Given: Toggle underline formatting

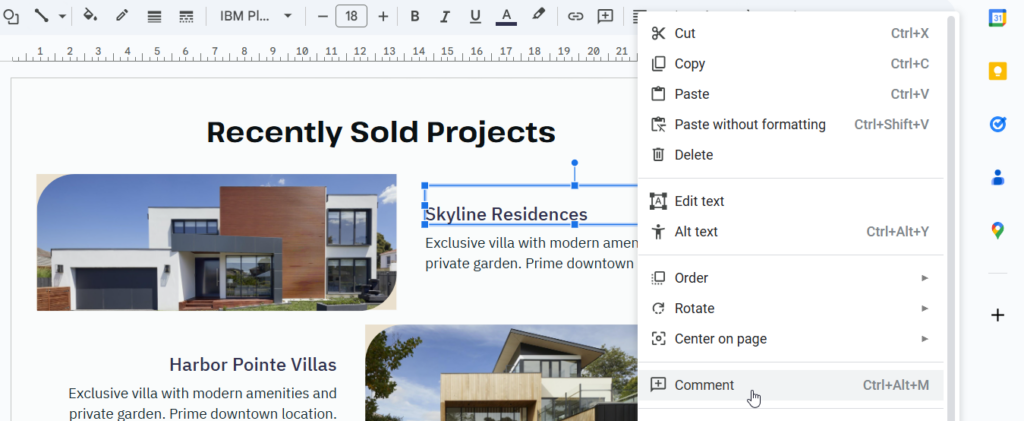Looking at the screenshot, I should 475,16.
